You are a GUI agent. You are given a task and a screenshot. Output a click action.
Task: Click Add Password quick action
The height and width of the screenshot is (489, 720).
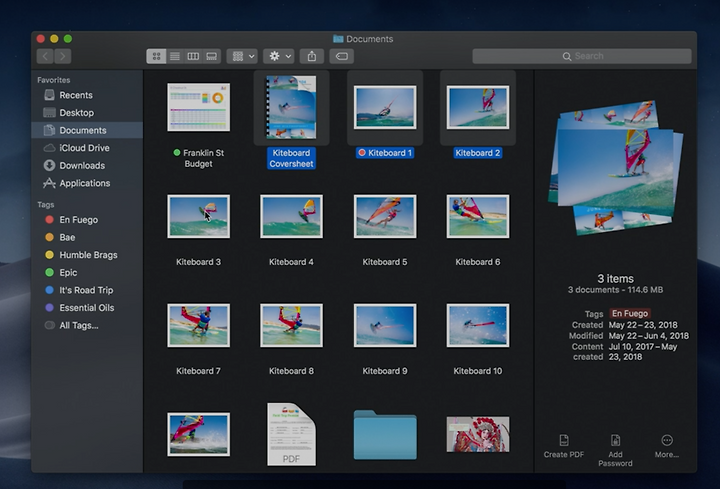click(x=615, y=450)
